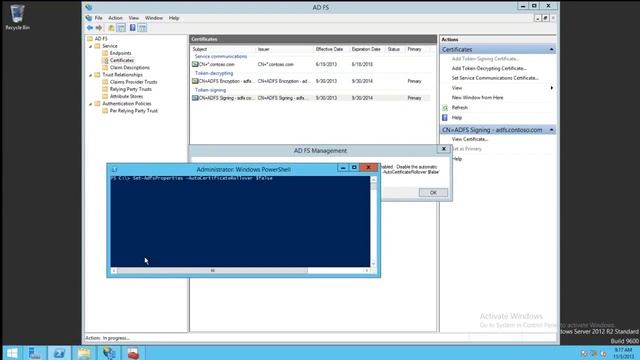
Task: Open Server Manager from the taskbar
Action: pos(35,353)
